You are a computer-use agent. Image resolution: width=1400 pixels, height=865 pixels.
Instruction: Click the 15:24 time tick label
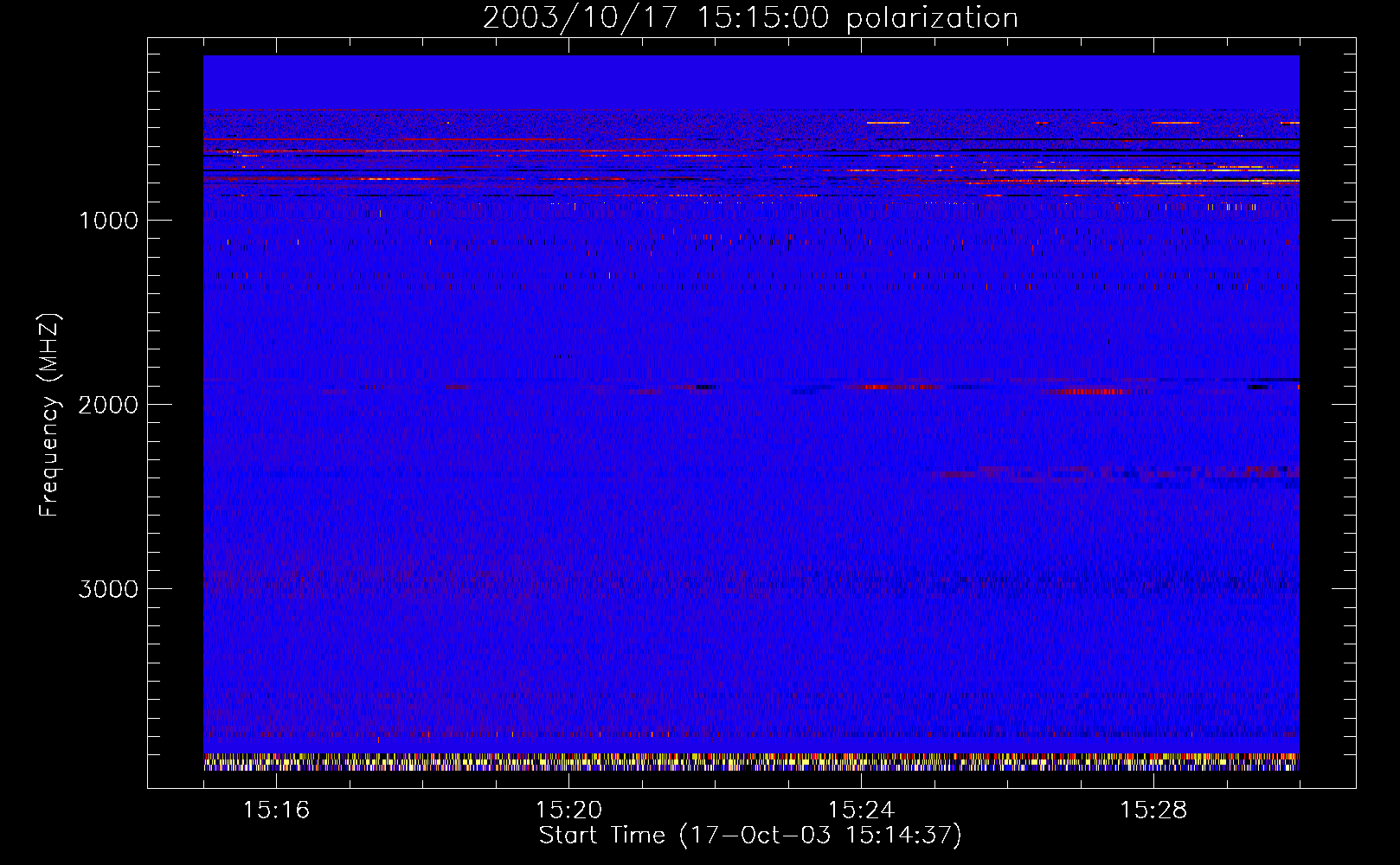(x=861, y=810)
